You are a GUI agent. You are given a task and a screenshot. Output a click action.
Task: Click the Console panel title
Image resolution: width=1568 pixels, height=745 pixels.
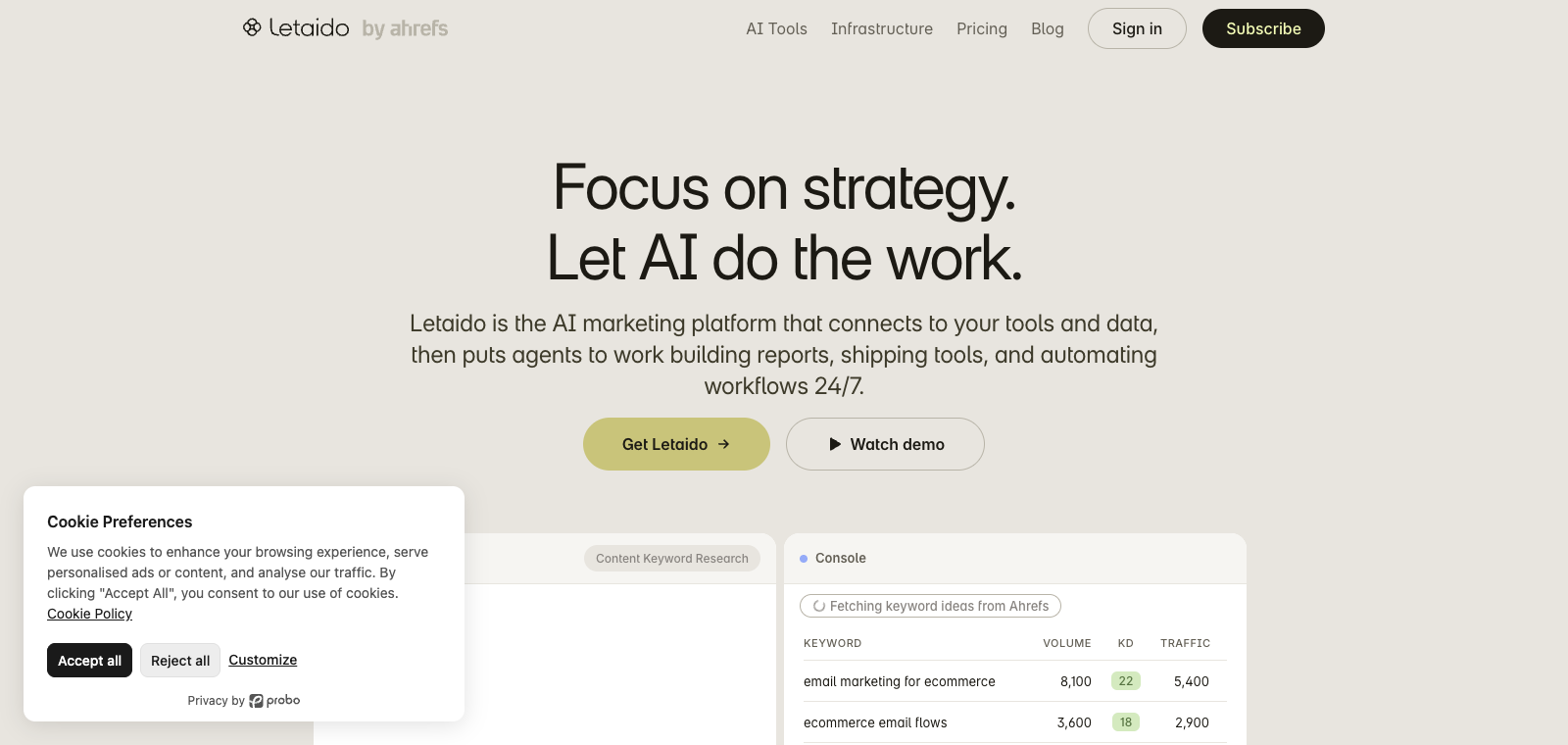click(841, 558)
